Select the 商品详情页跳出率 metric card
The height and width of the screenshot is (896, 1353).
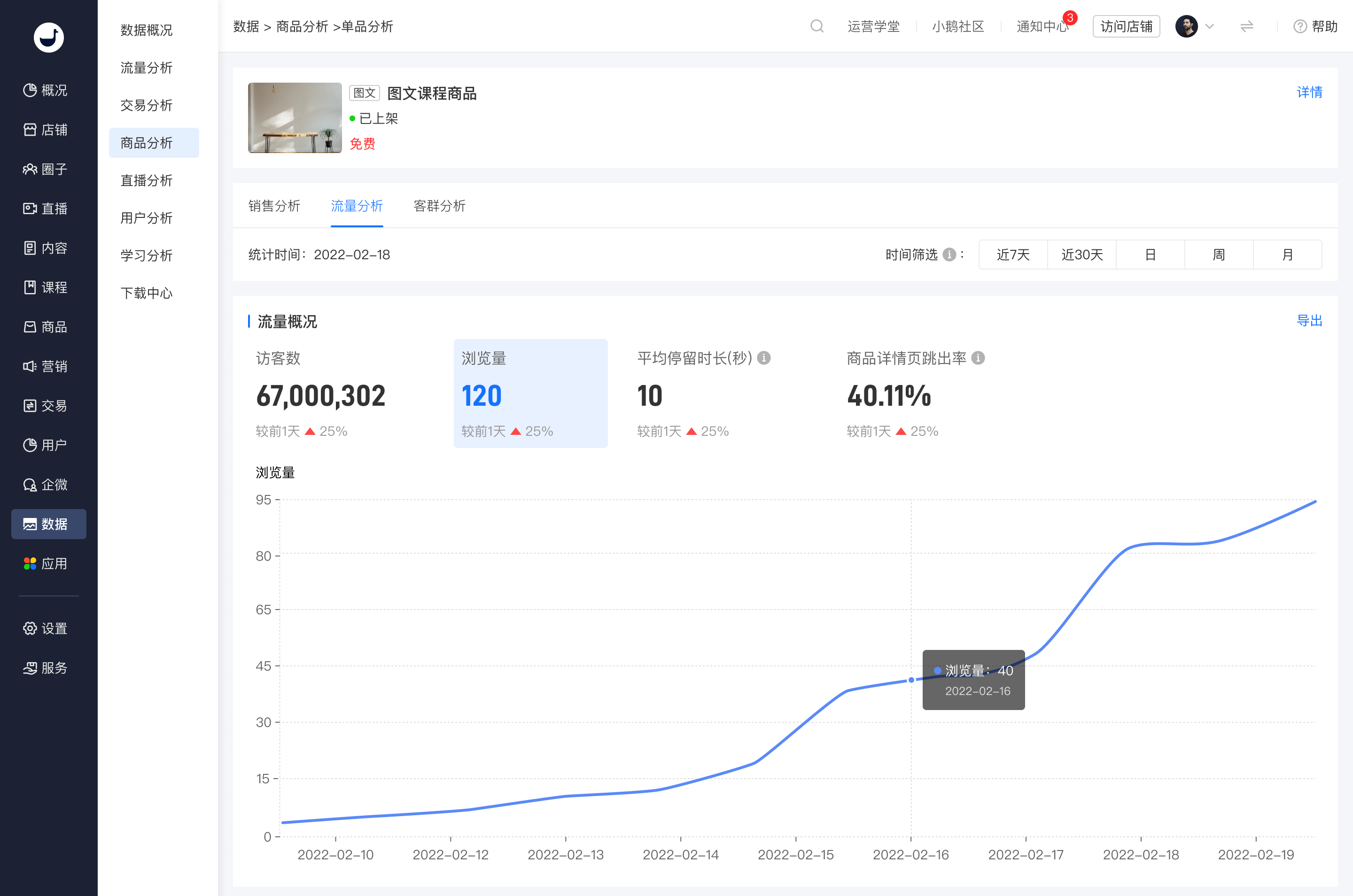[x=915, y=394]
